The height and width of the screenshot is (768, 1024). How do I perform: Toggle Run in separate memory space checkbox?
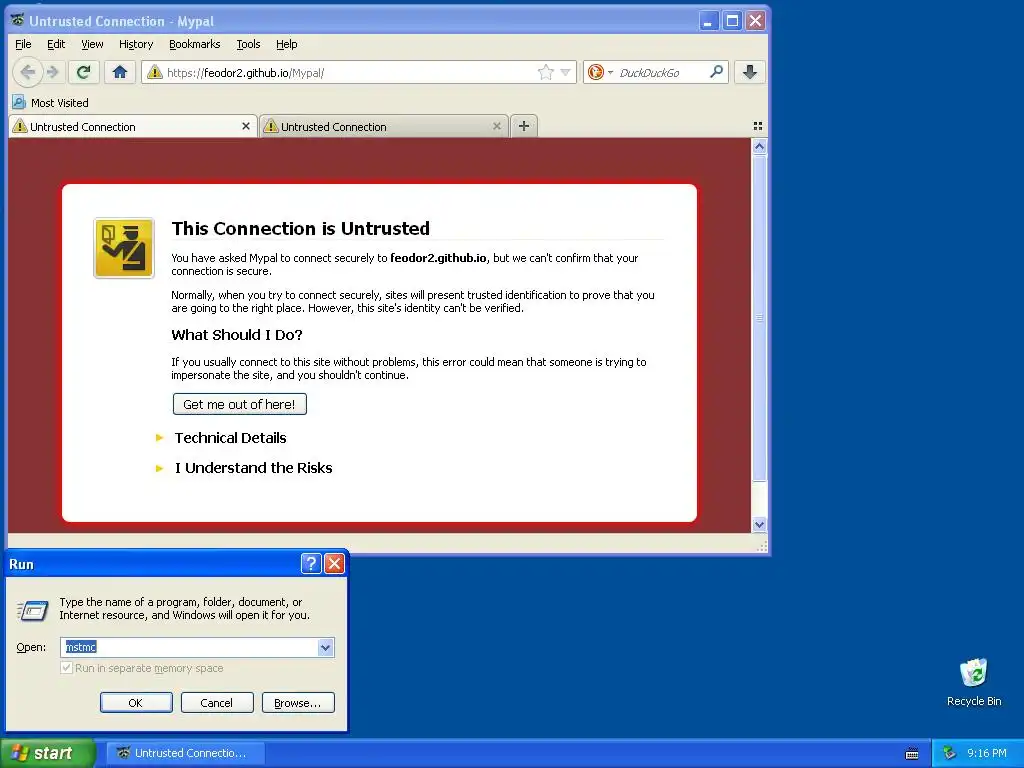coord(66,668)
